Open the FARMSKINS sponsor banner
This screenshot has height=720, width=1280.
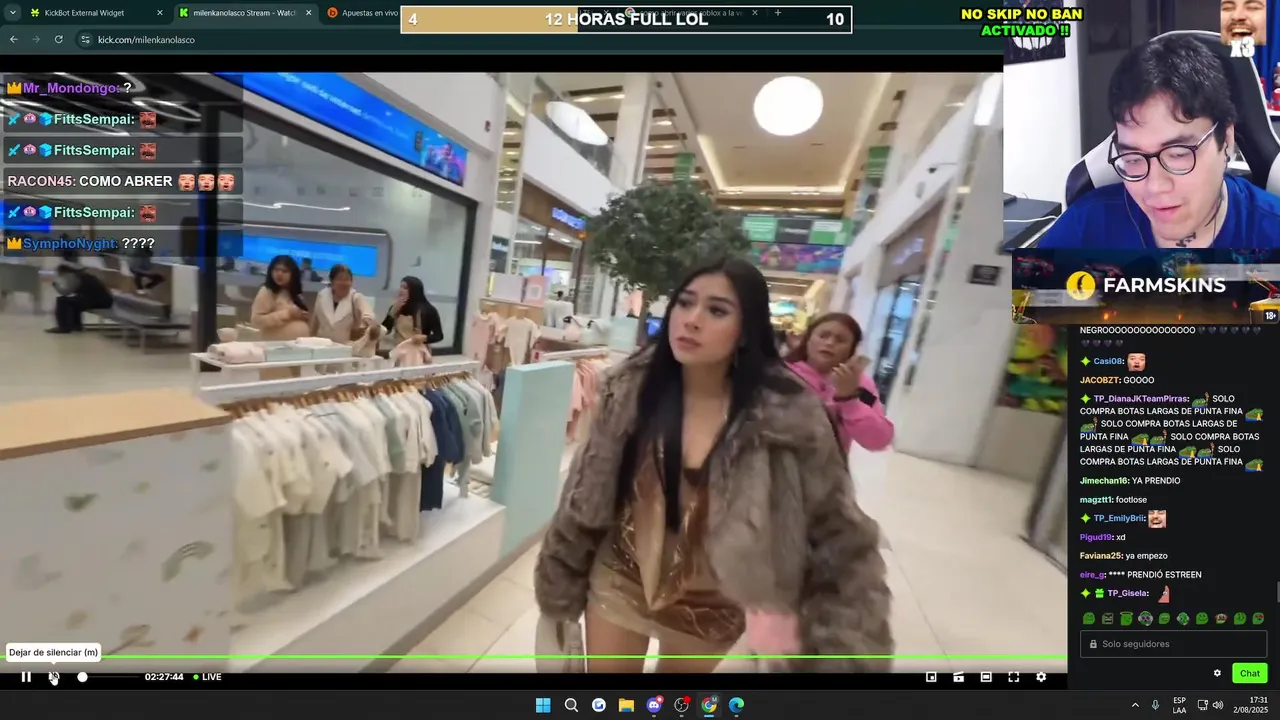(x=1146, y=286)
